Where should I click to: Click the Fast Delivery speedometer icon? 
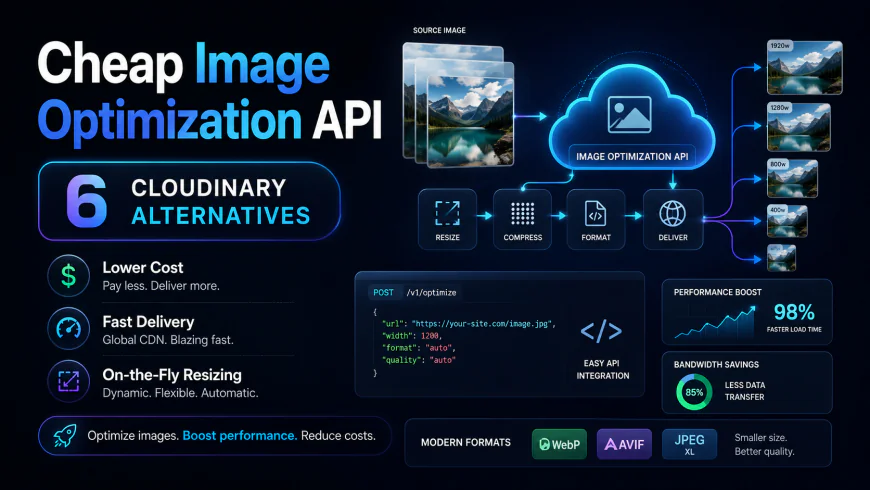click(68, 329)
